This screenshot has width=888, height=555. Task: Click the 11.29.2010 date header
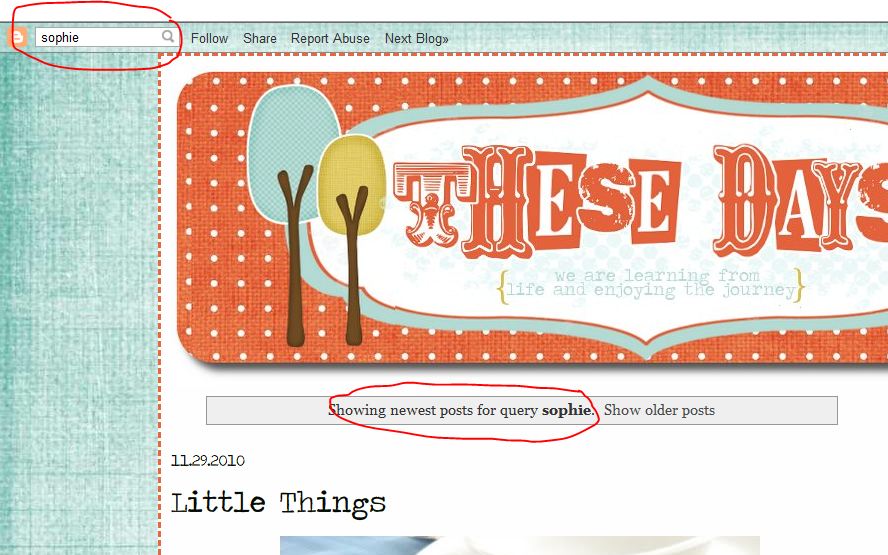208,460
